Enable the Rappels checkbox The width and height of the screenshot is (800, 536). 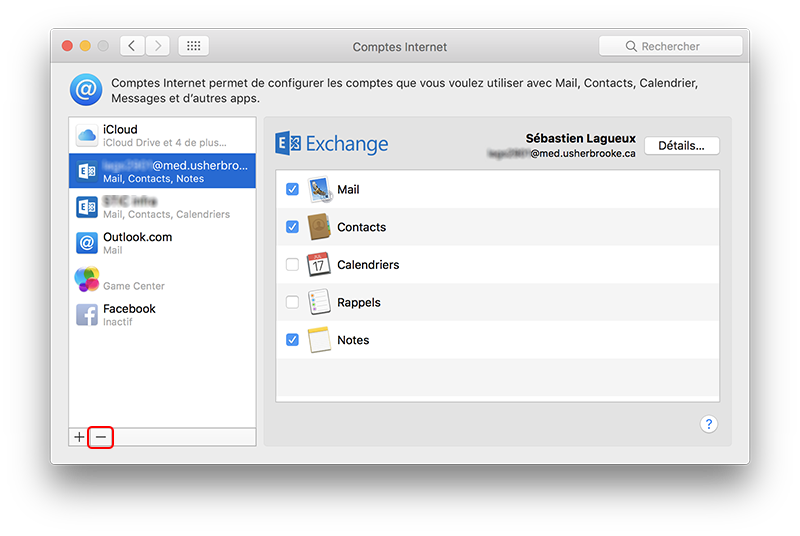click(292, 302)
